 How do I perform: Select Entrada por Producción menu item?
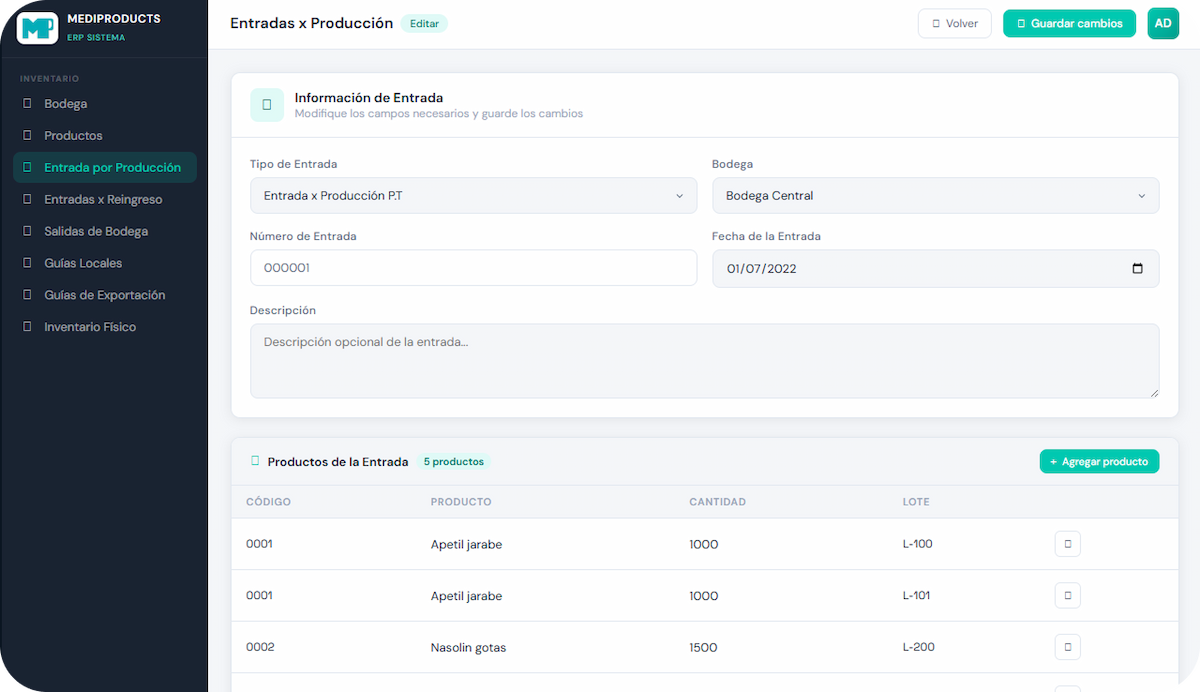104,168
